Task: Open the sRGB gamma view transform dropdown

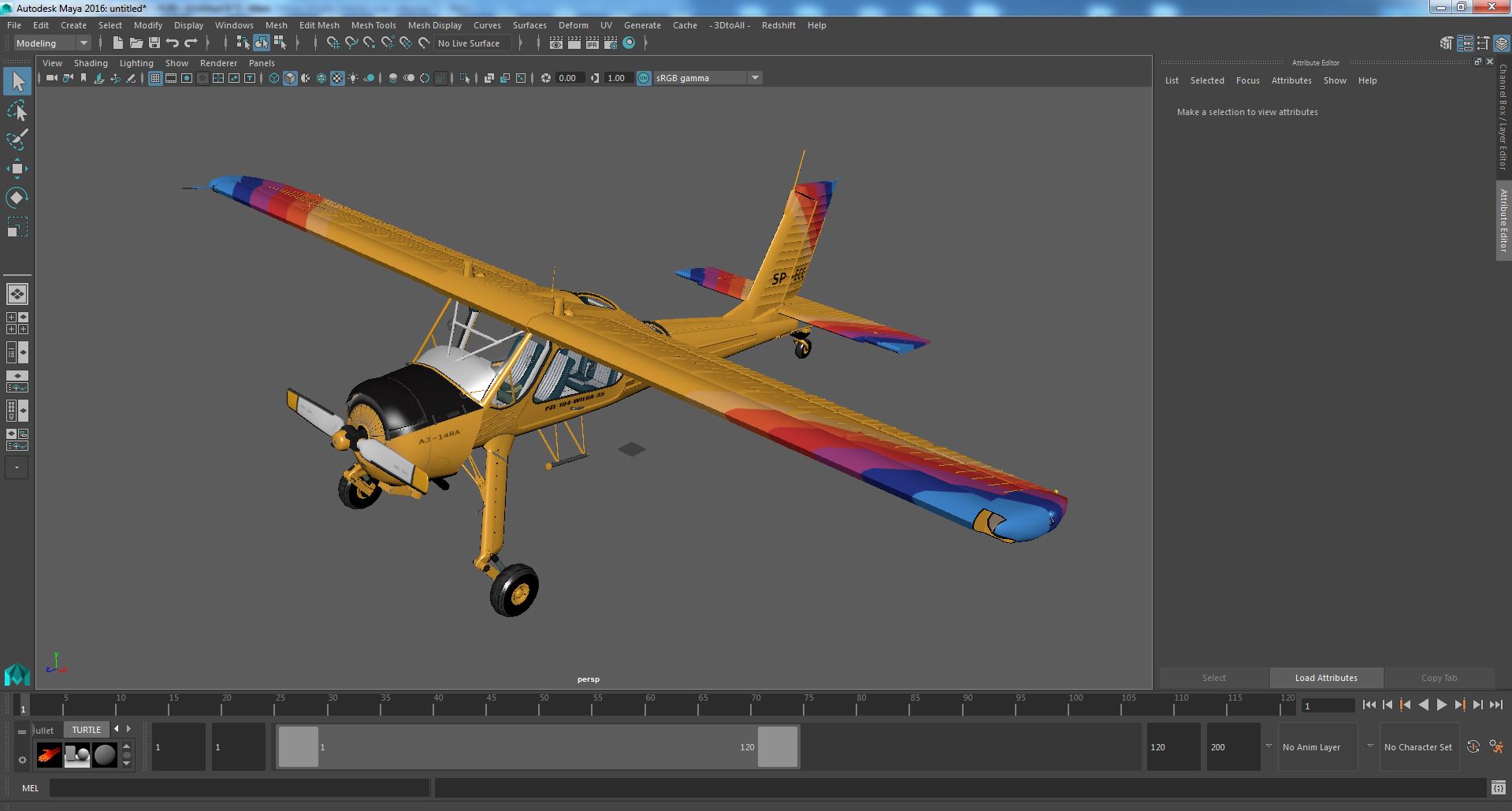Action: [707, 78]
